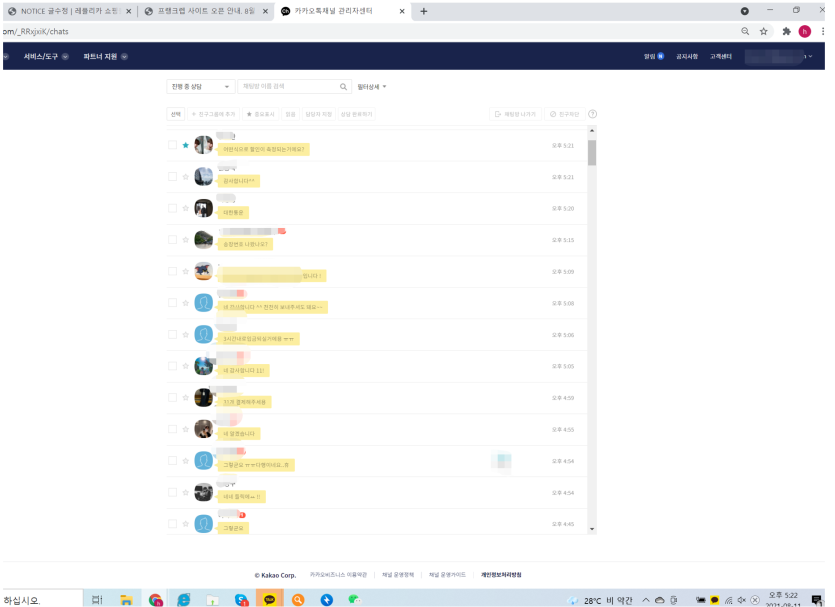835x607 pixels.
Task: Open 고객센터 in header
Action: tap(721, 56)
